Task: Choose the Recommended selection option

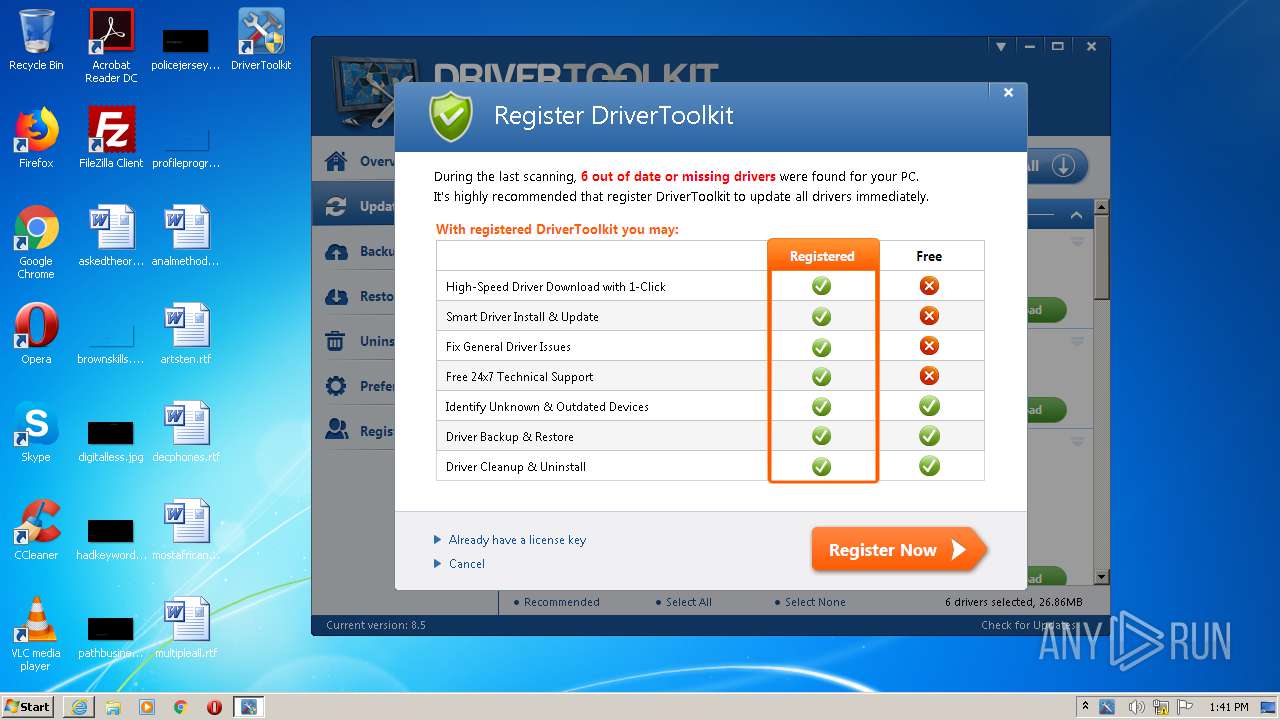Action: (556, 602)
